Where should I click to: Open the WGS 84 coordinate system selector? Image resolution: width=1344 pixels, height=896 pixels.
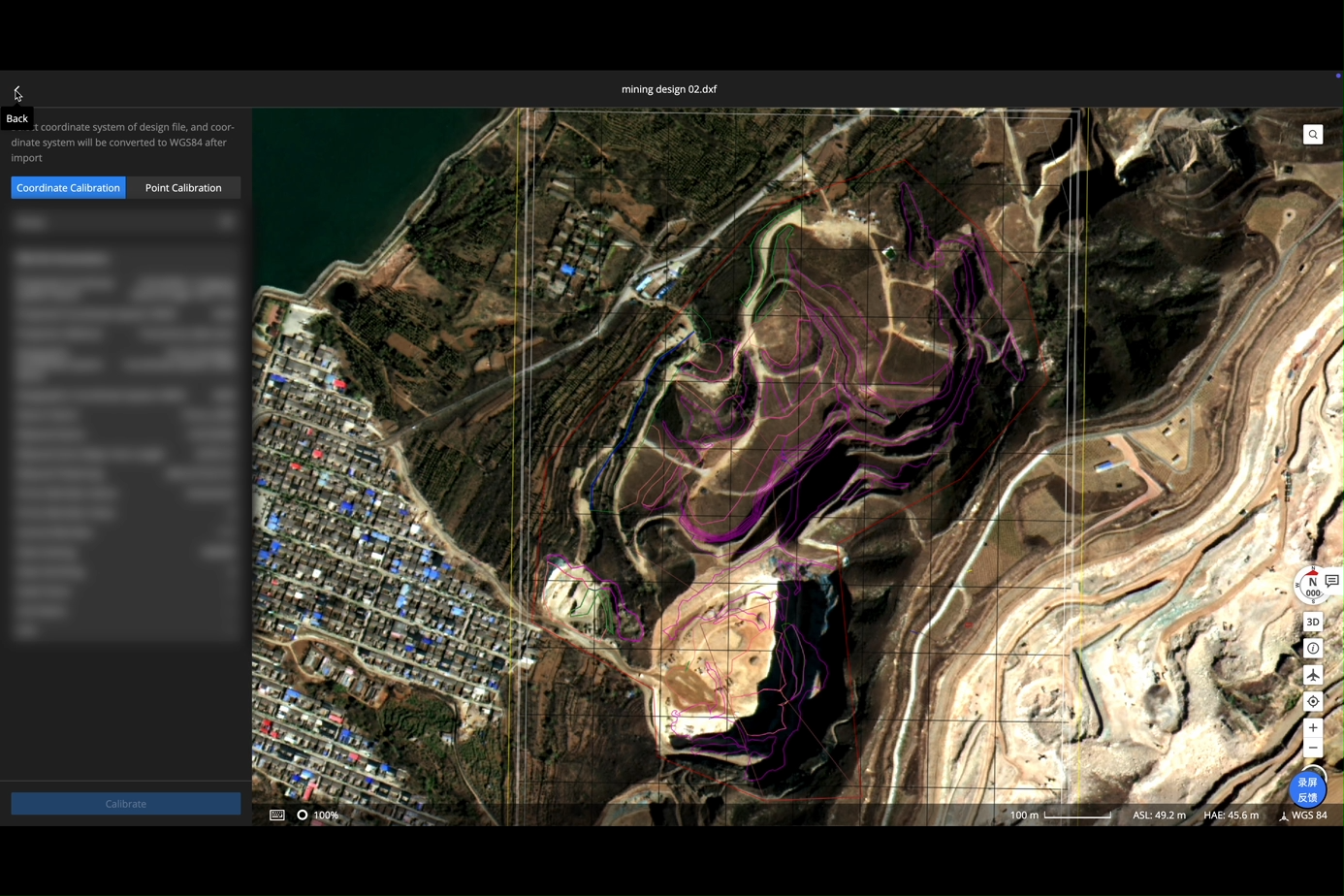tap(1303, 816)
